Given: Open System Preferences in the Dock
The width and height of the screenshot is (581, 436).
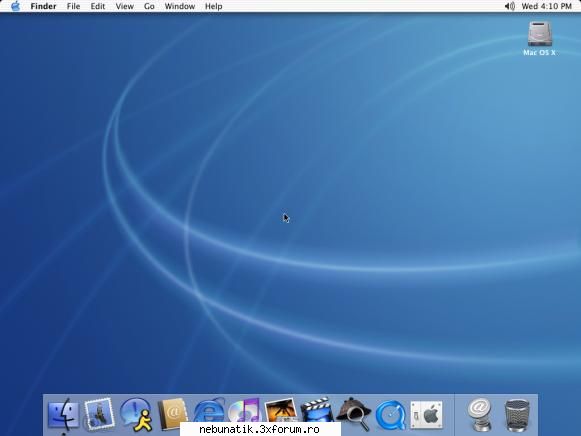Looking at the screenshot, I should point(426,415).
